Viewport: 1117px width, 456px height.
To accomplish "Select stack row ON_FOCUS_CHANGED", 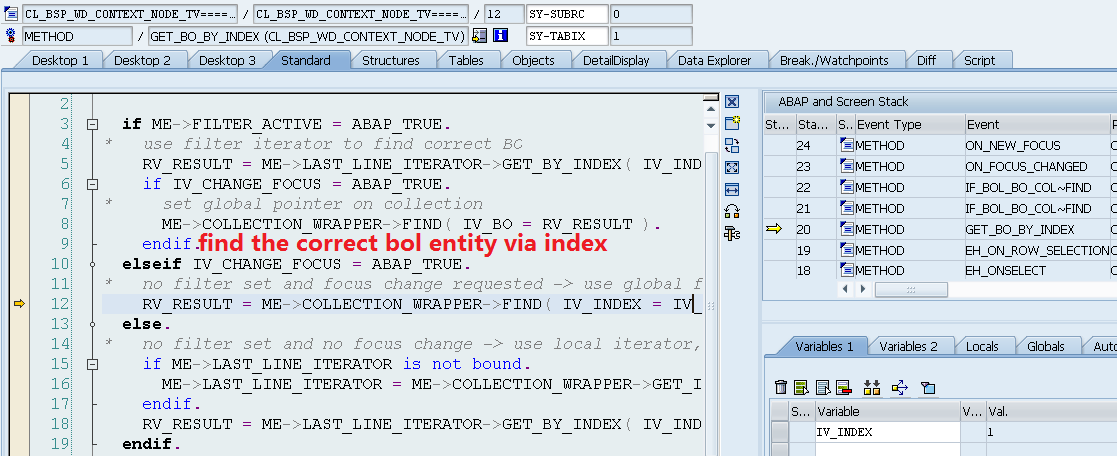I will coord(940,166).
